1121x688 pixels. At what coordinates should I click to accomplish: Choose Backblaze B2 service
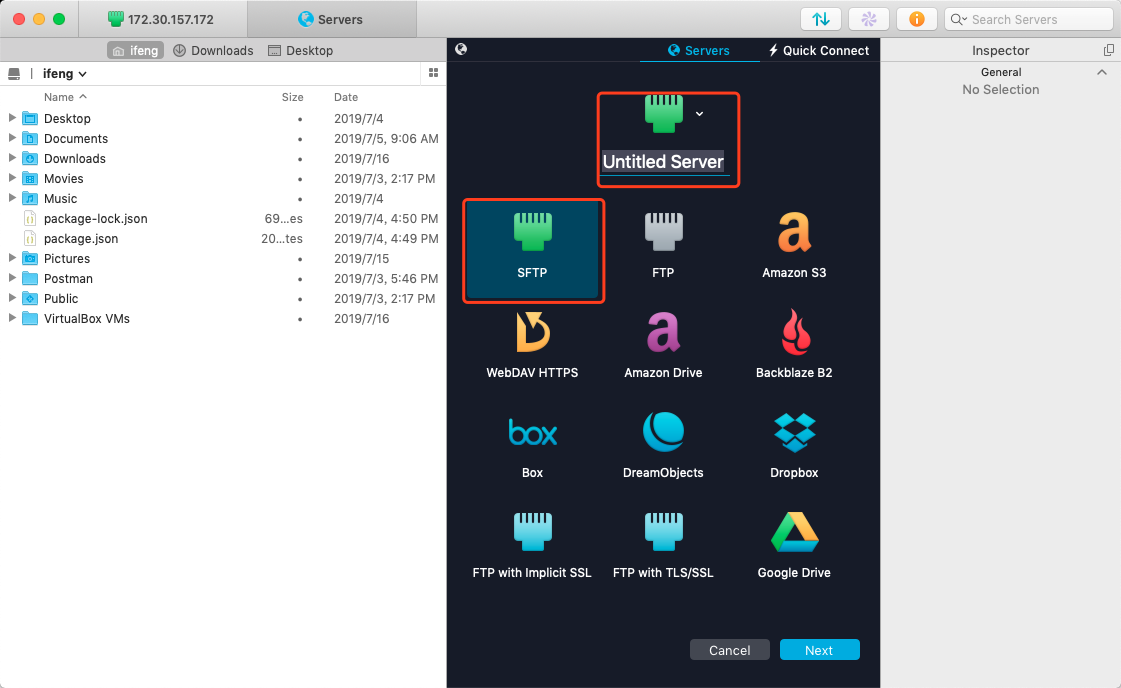tap(794, 346)
